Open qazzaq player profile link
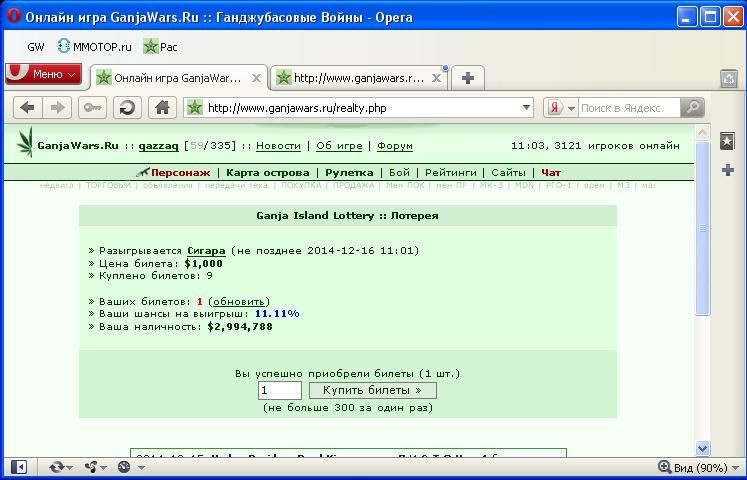 158,146
